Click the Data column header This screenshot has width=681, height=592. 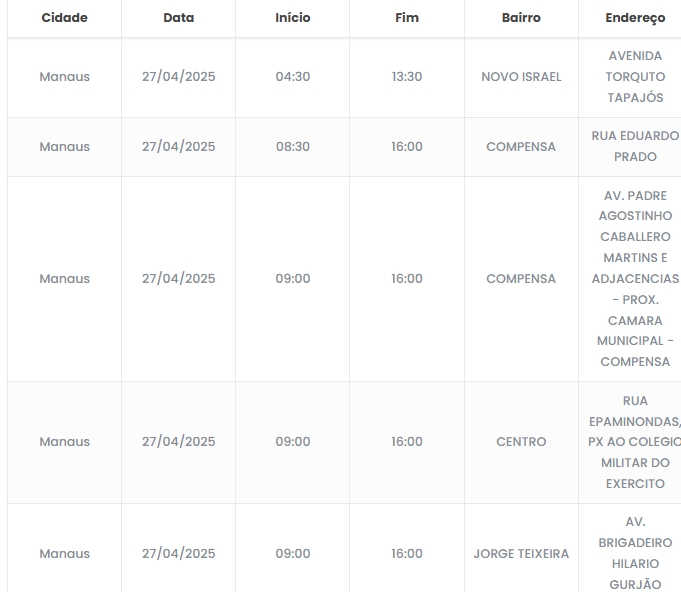pos(178,18)
